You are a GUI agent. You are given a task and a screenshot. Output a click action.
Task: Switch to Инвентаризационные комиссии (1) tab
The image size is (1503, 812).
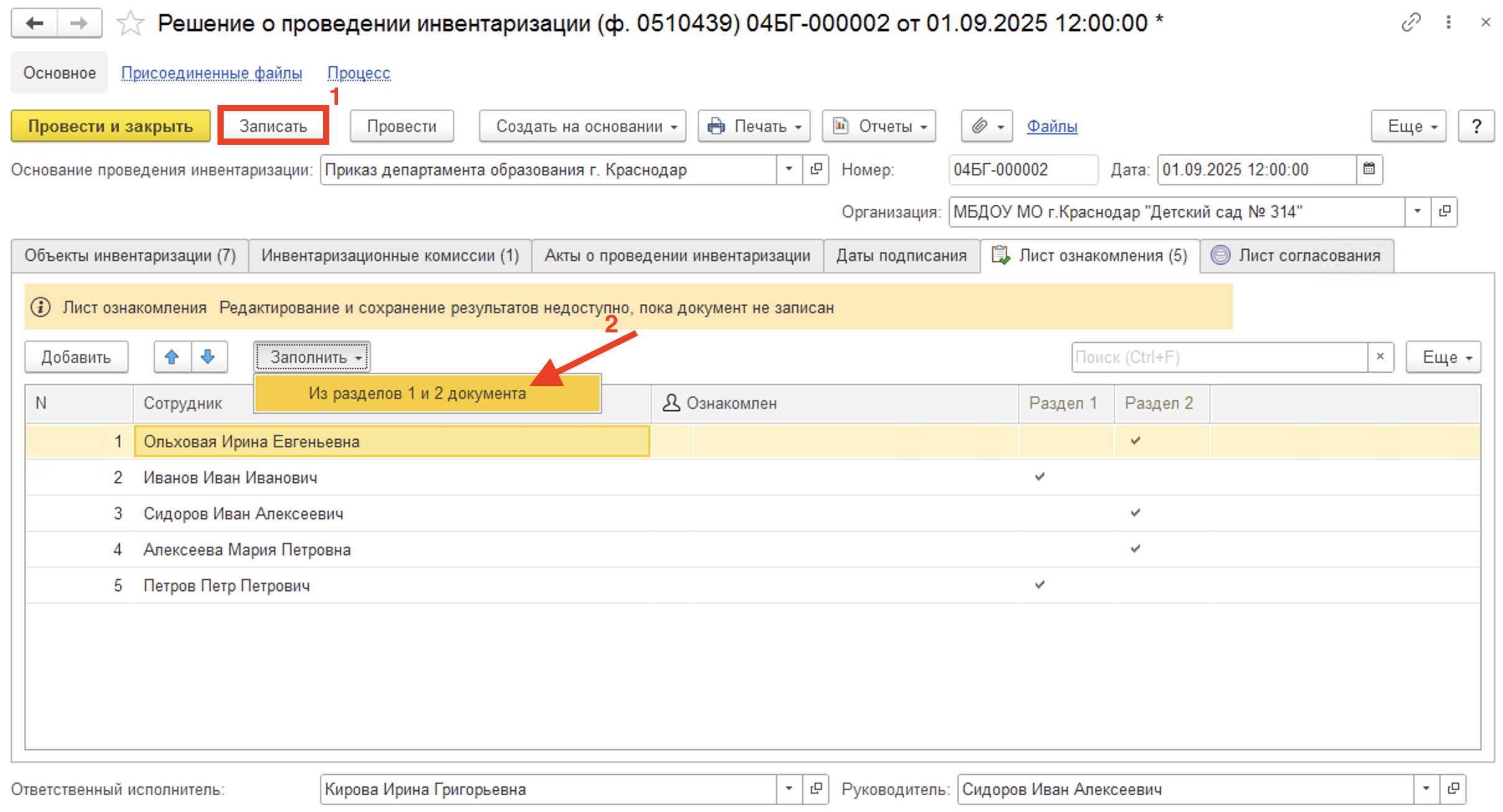click(390, 256)
